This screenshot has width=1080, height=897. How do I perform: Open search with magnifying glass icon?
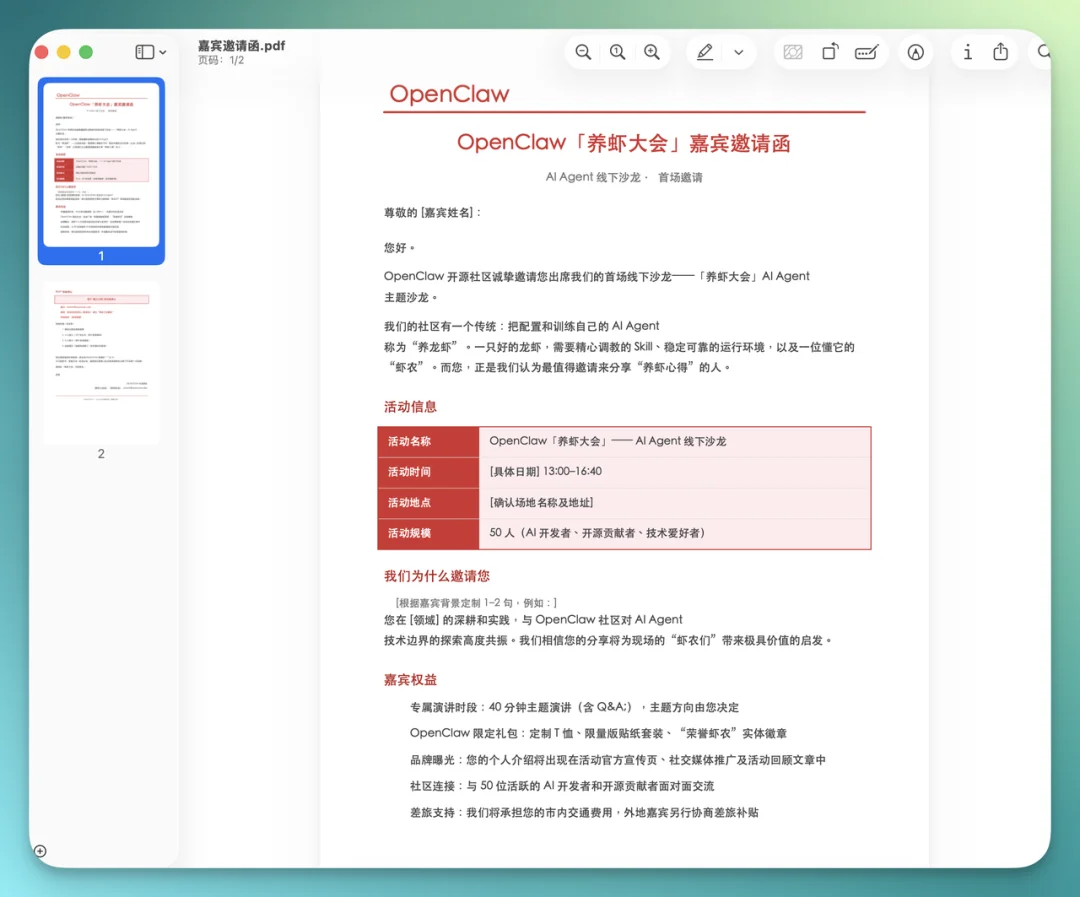click(x=1044, y=53)
